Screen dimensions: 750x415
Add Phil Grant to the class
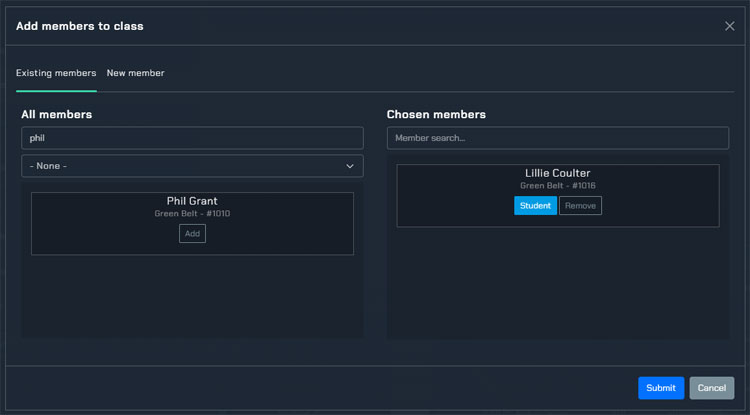(192, 233)
